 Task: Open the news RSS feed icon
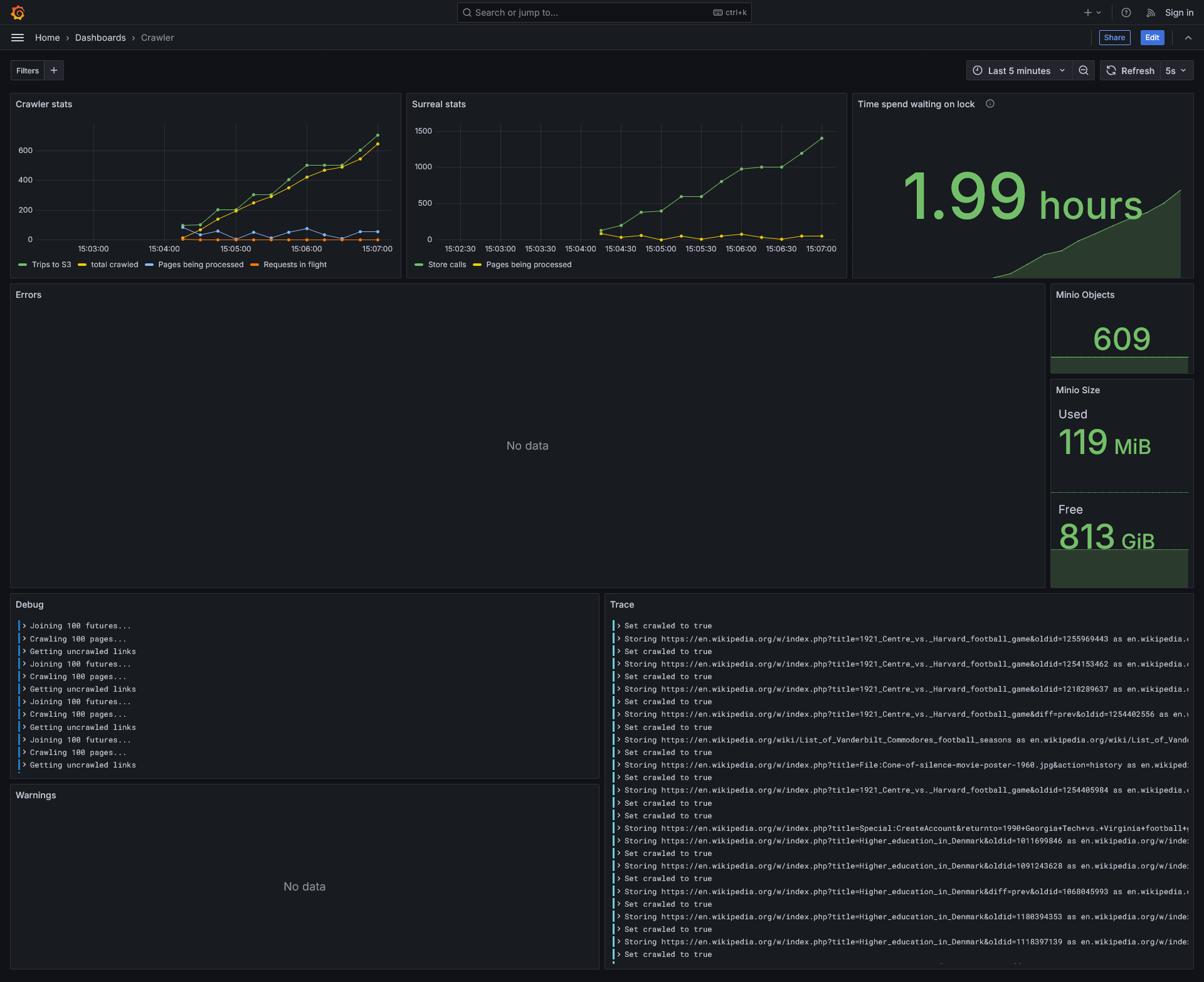1151,13
